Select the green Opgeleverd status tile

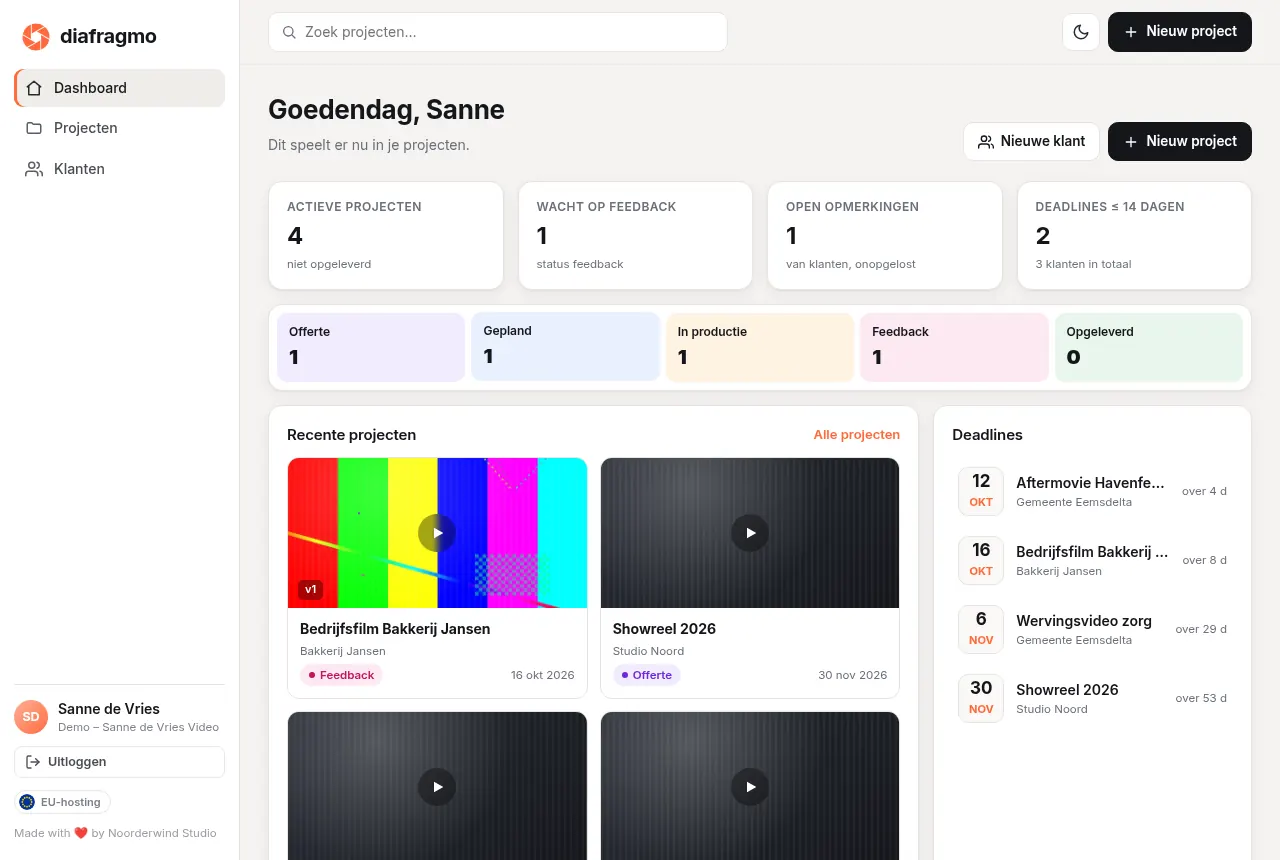click(1149, 347)
